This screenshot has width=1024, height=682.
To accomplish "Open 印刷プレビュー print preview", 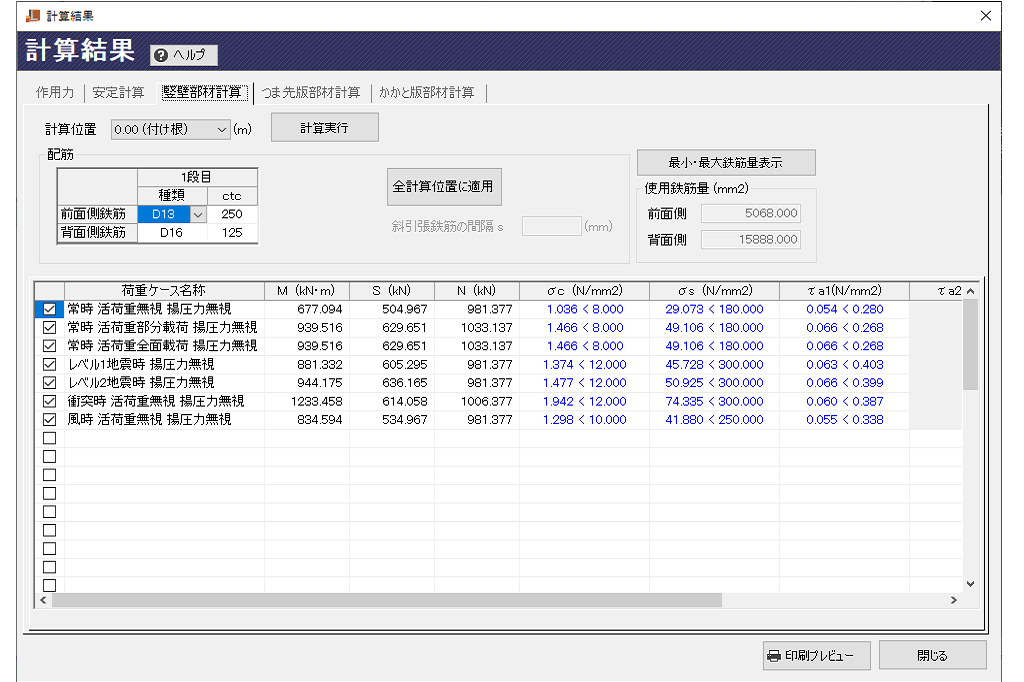I will click(816, 655).
